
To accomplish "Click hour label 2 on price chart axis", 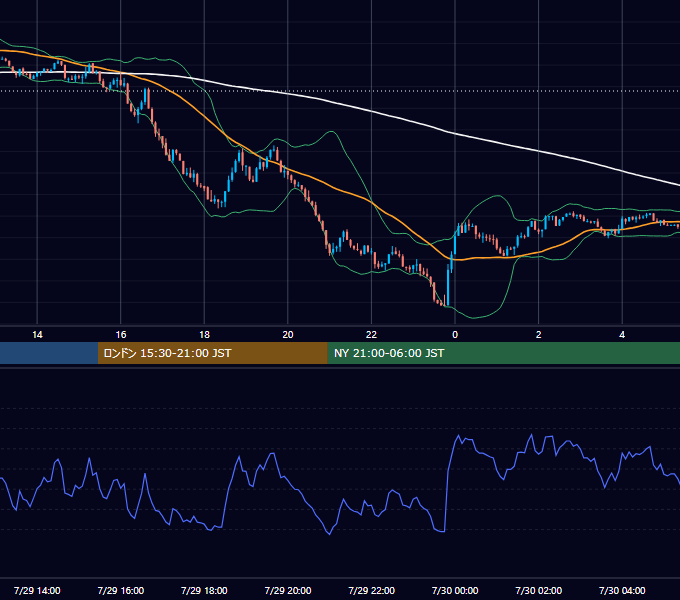I will [539, 335].
